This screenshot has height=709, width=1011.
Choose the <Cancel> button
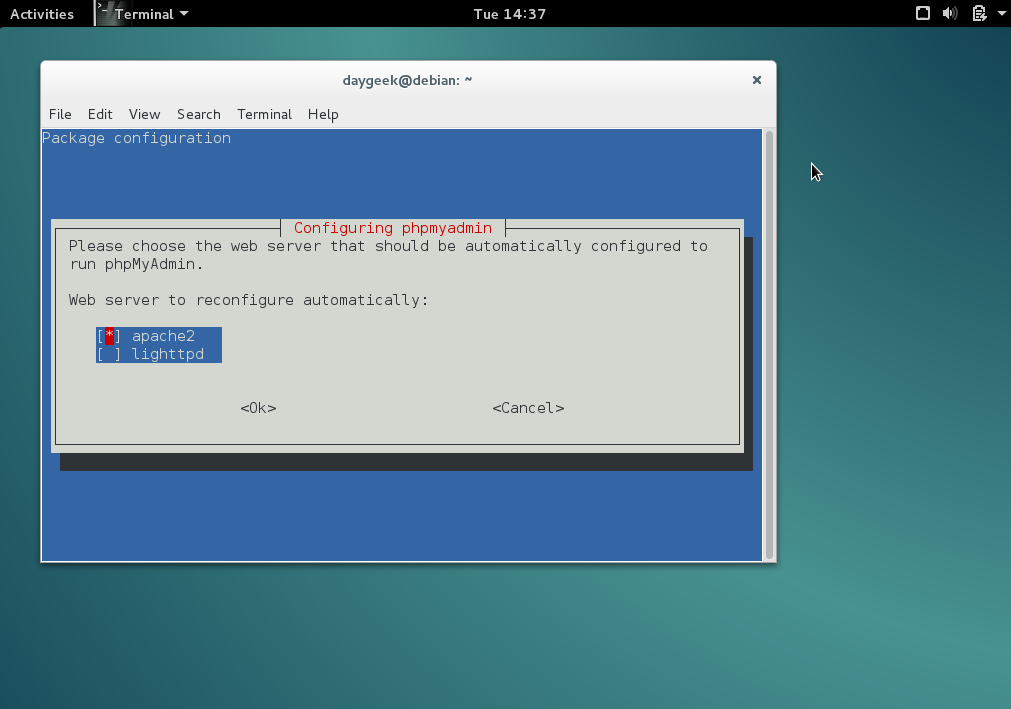pos(528,408)
